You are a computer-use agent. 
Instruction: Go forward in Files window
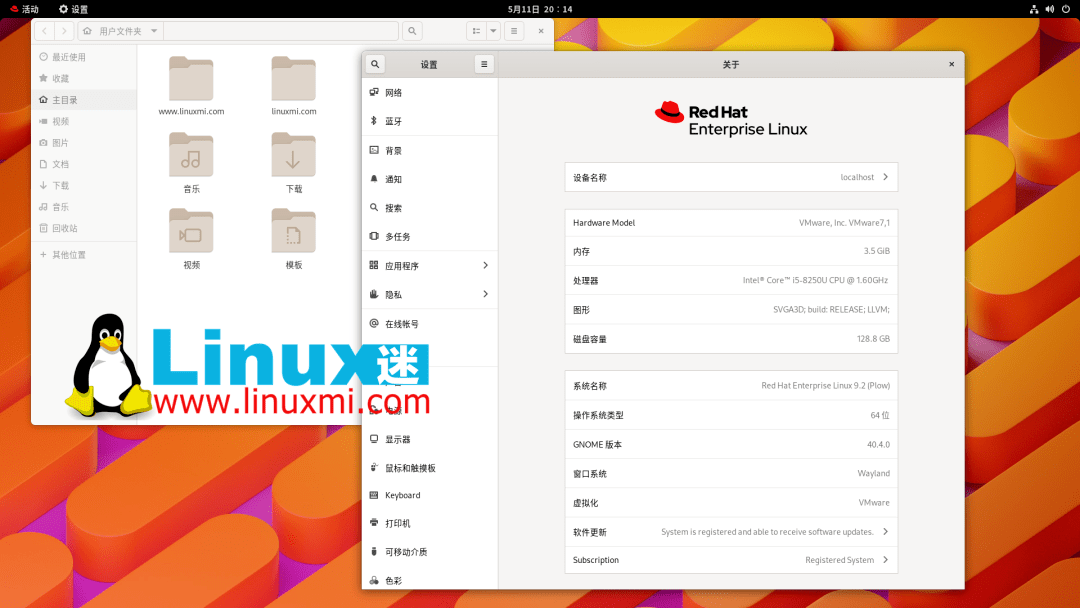tap(64, 31)
